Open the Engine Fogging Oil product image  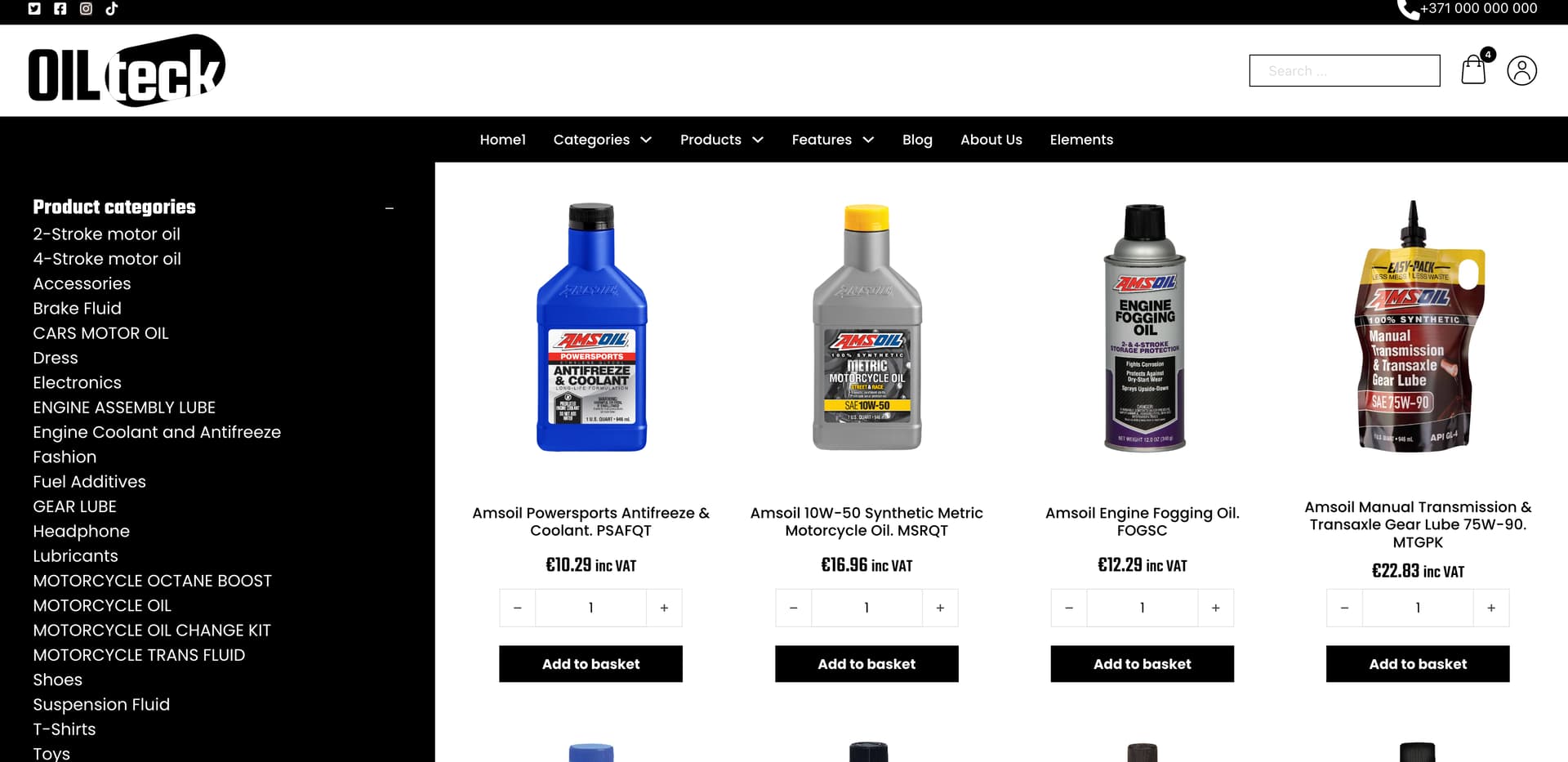pos(1143,327)
